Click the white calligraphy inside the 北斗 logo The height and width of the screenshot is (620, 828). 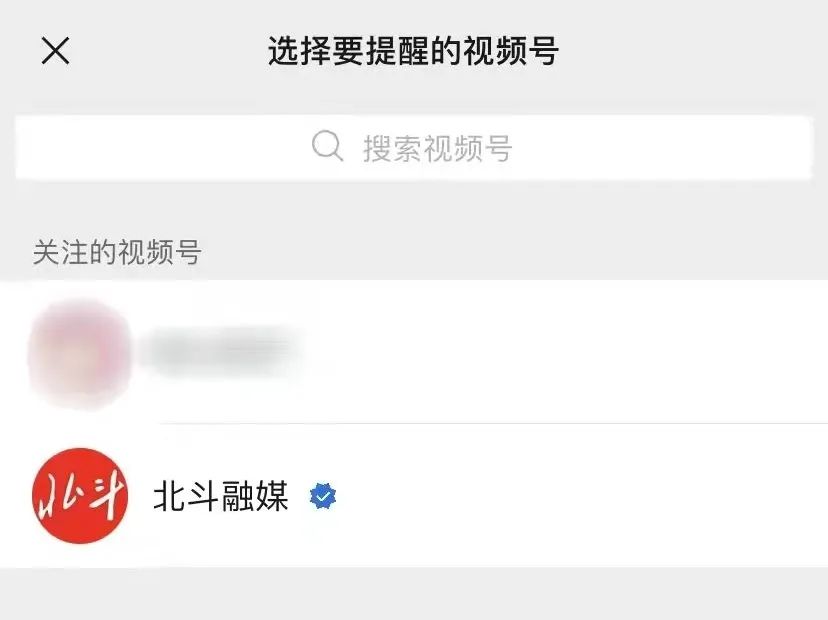(x=80, y=495)
